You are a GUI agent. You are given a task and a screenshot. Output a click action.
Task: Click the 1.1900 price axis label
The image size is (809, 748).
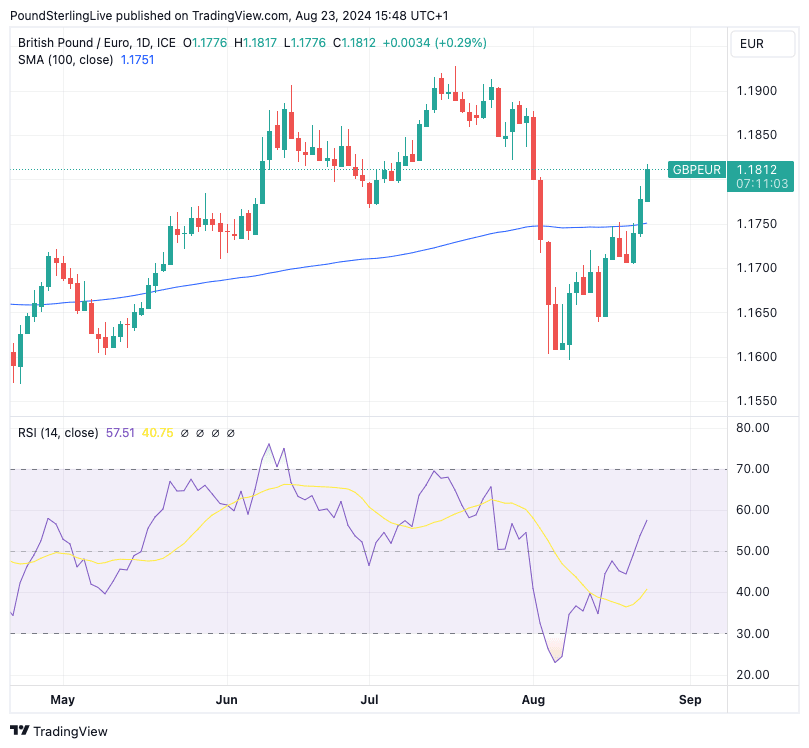coord(756,91)
